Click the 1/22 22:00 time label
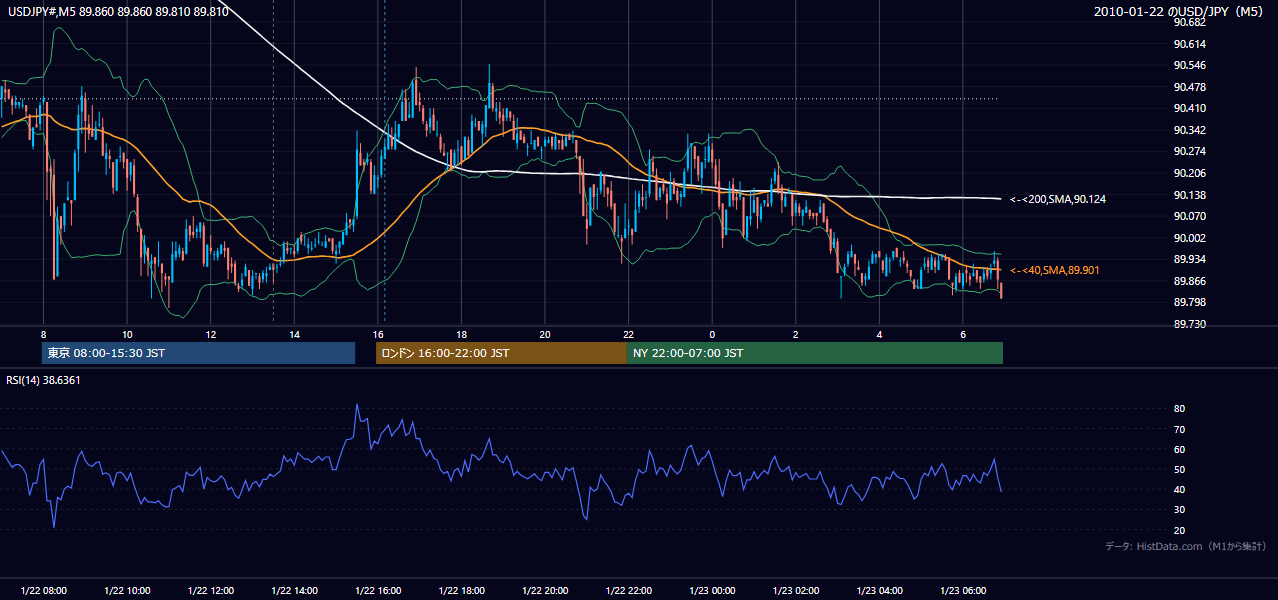 pyautogui.click(x=628, y=591)
